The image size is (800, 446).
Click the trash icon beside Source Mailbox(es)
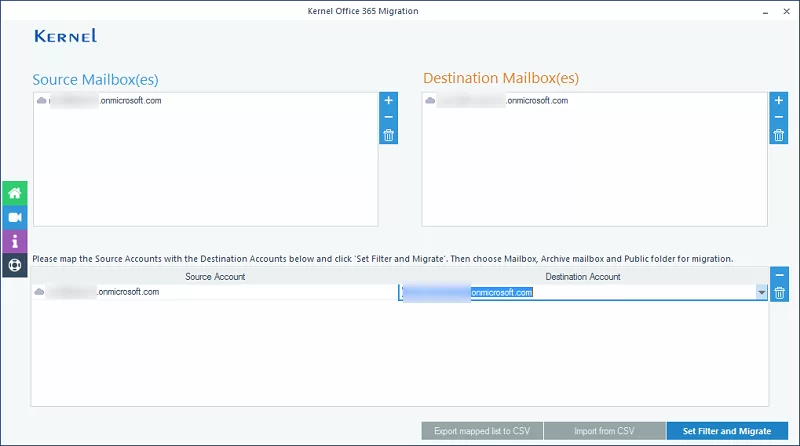[388, 135]
